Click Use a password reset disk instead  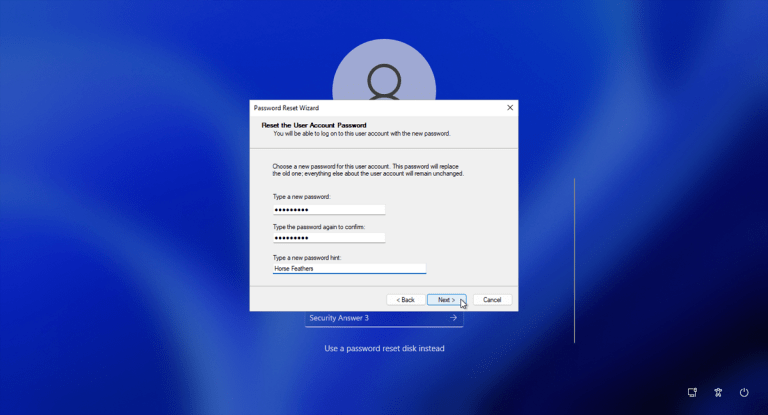[384, 348]
